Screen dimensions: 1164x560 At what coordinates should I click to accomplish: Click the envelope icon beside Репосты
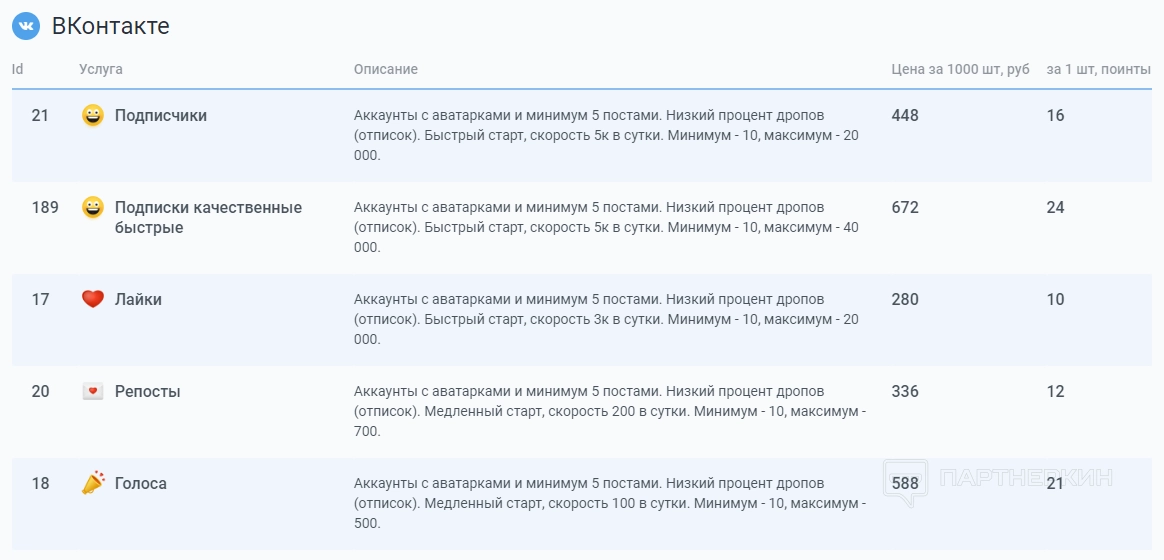pyautogui.click(x=93, y=392)
